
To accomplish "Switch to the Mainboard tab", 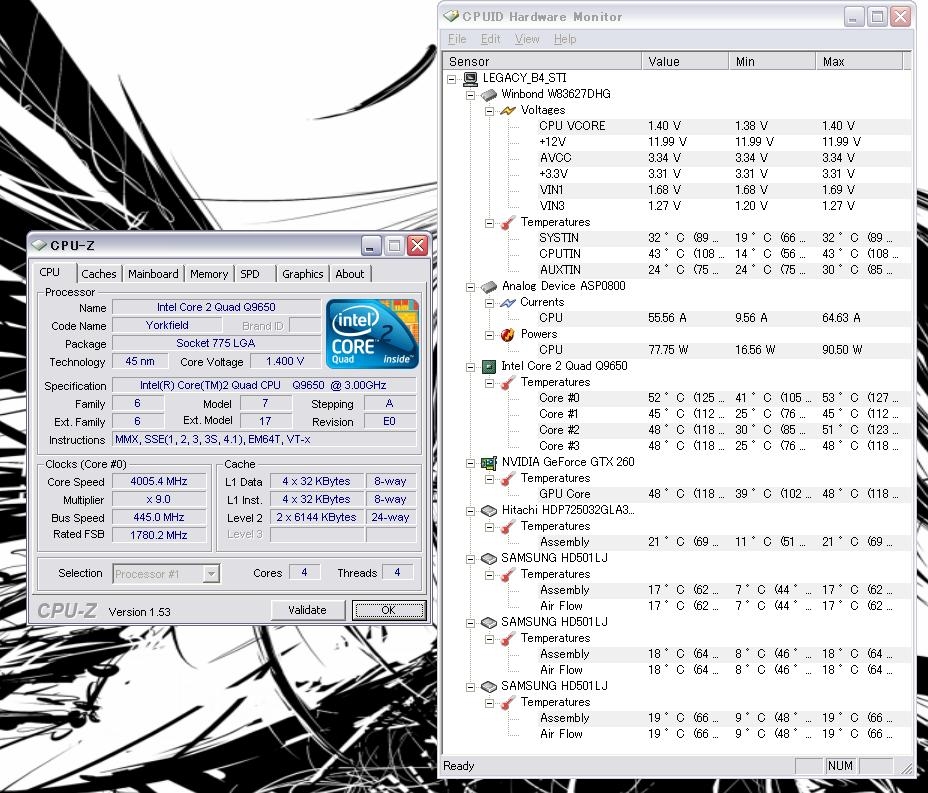I will pos(153,274).
